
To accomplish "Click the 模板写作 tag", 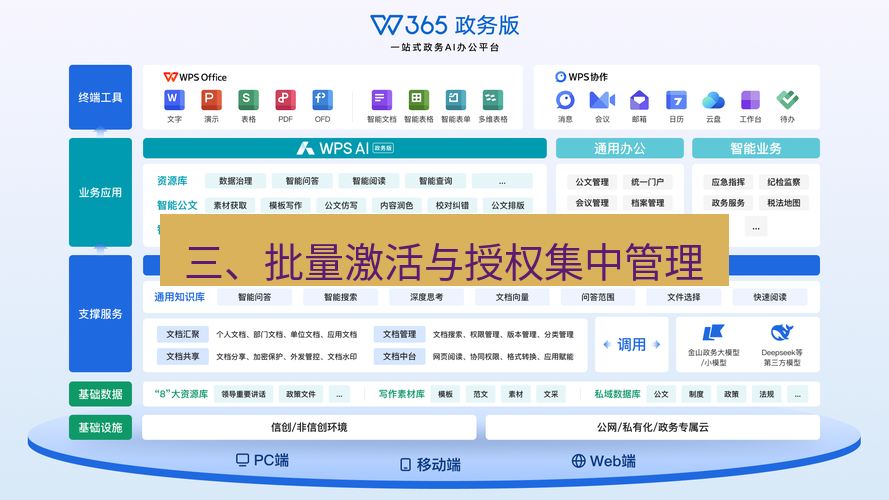I will click(285, 205).
